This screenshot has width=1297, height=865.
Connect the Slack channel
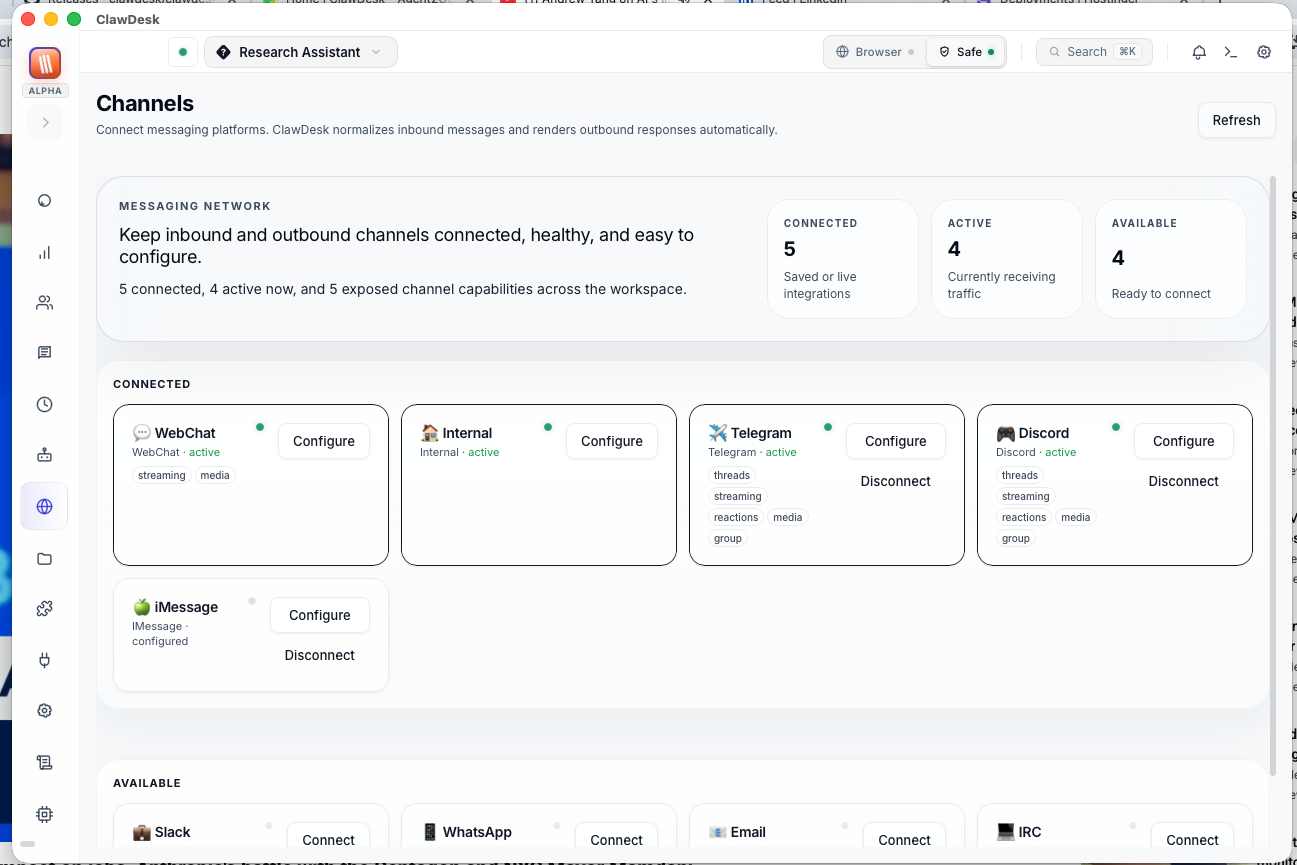(328, 840)
